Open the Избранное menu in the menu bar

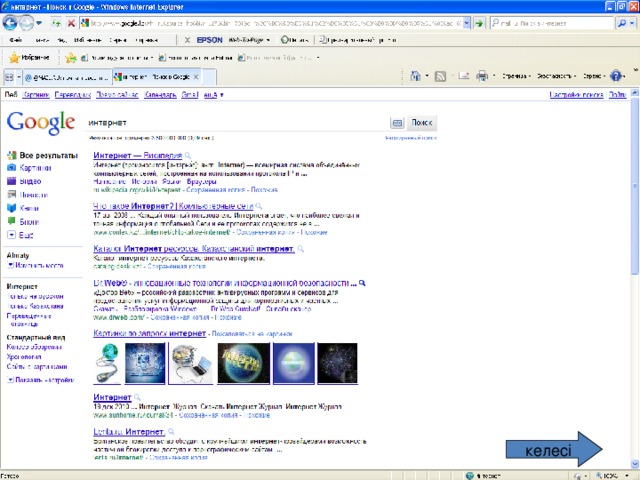pos(87,40)
